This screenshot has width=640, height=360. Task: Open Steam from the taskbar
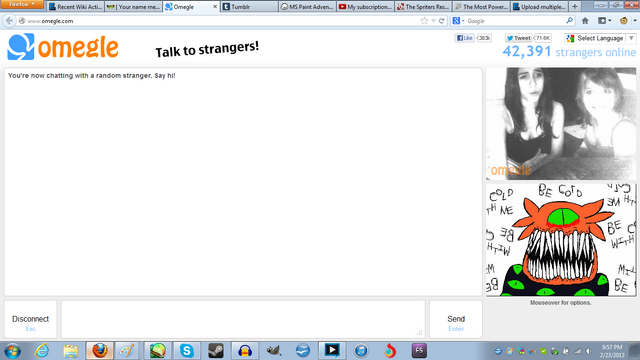point(216,351)
